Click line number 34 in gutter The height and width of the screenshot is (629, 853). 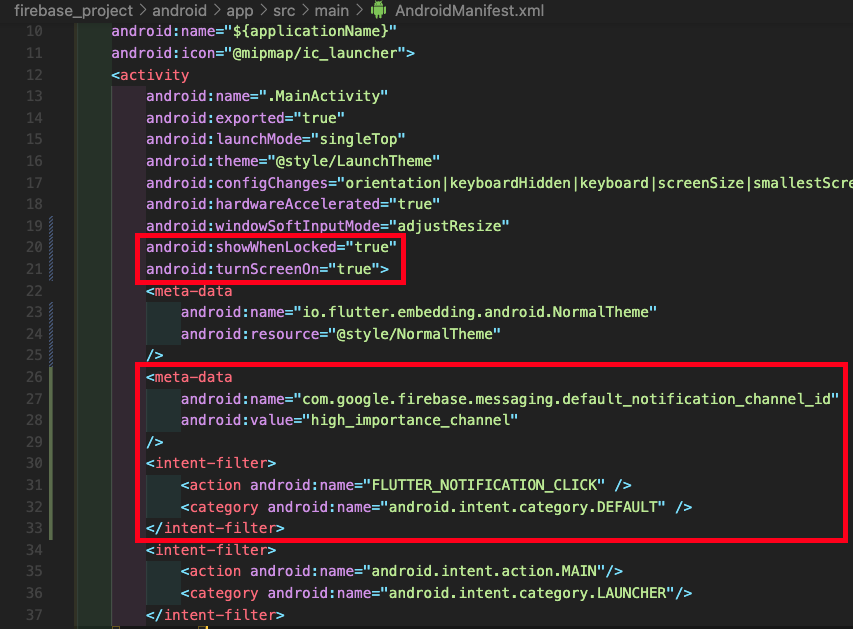34,550
